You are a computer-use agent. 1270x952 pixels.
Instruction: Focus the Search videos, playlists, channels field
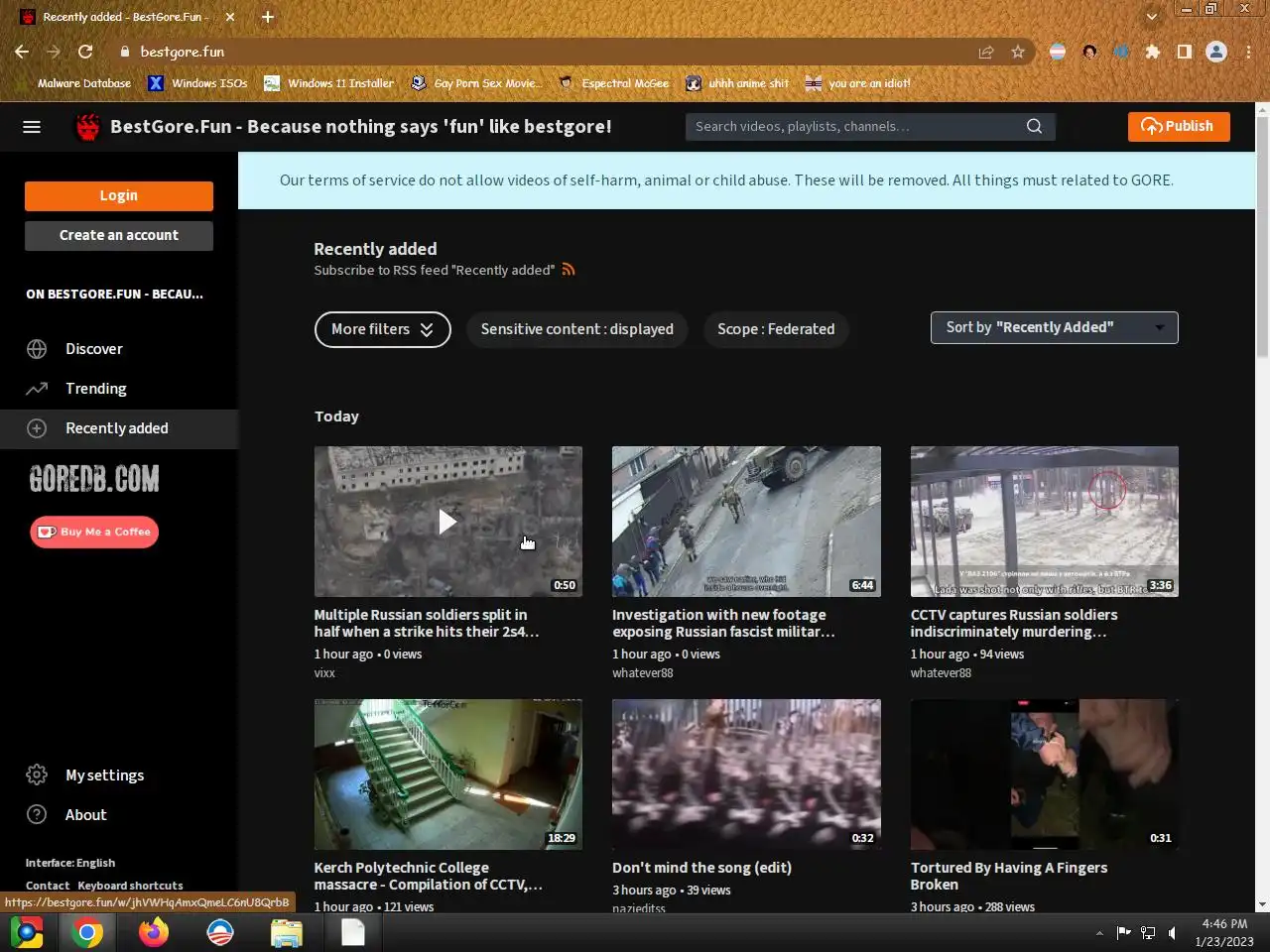[855, 126]
